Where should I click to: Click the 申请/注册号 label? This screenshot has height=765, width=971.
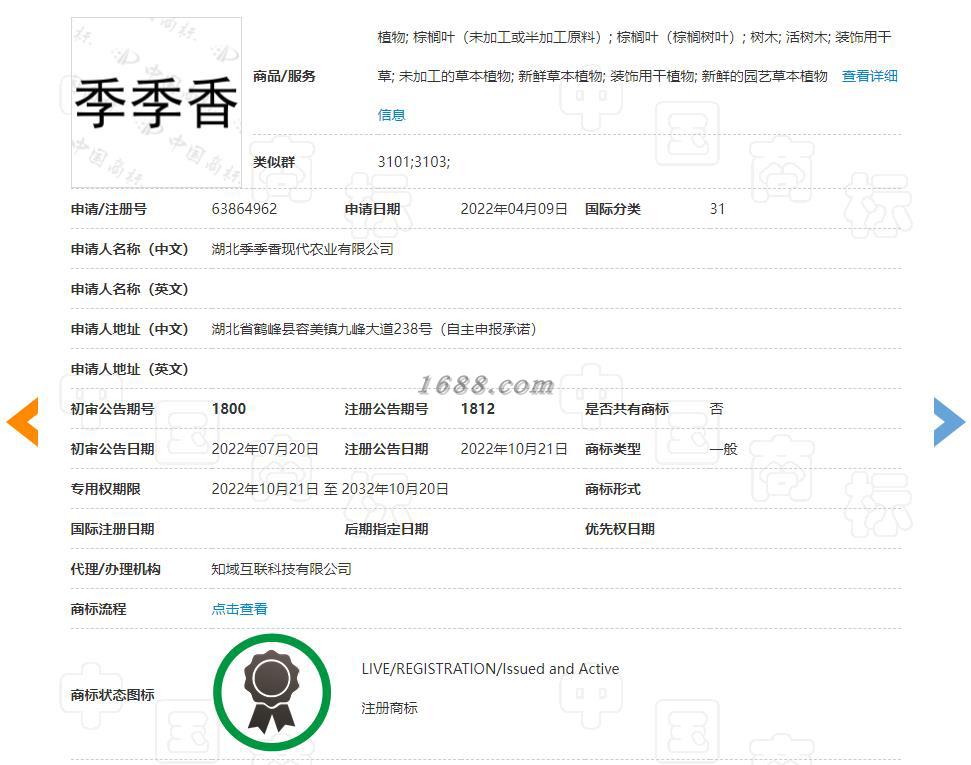point(108,209)
